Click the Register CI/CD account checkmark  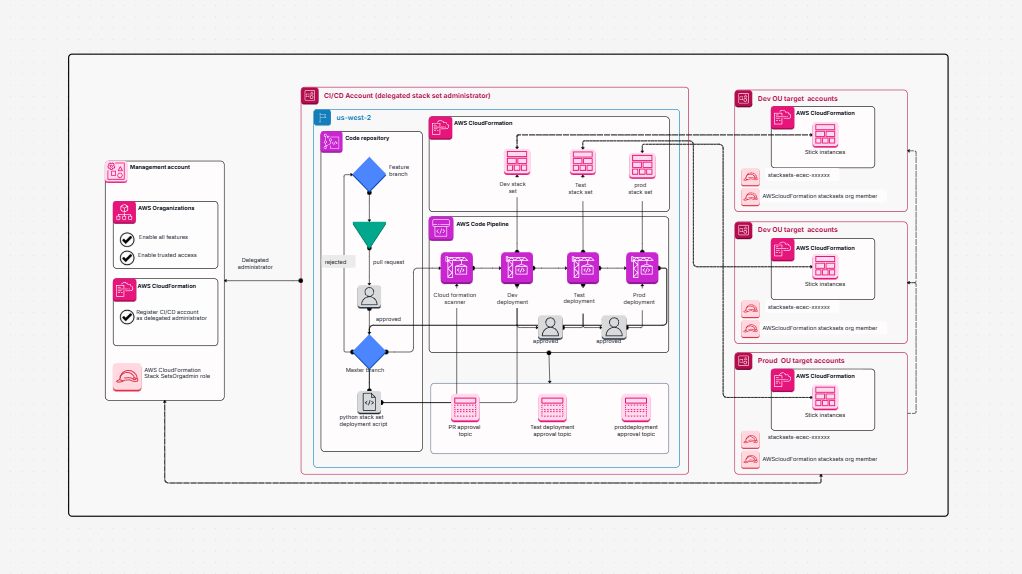coord(127,317)
